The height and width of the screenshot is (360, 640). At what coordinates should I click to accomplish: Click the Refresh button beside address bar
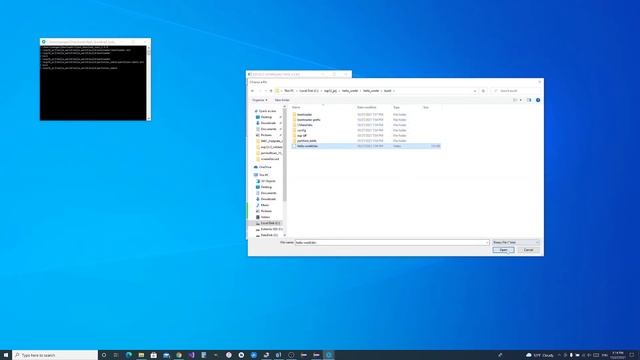[483, 91]
